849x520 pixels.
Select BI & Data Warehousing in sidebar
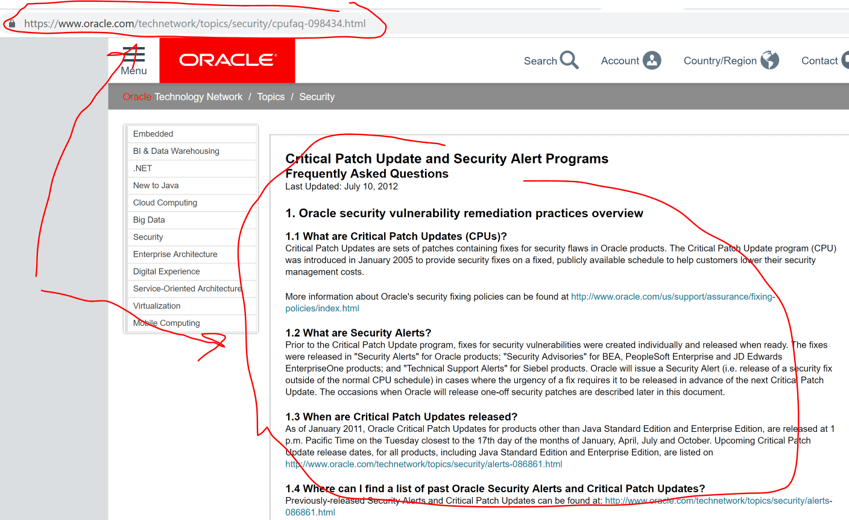[x=191, y=151]
